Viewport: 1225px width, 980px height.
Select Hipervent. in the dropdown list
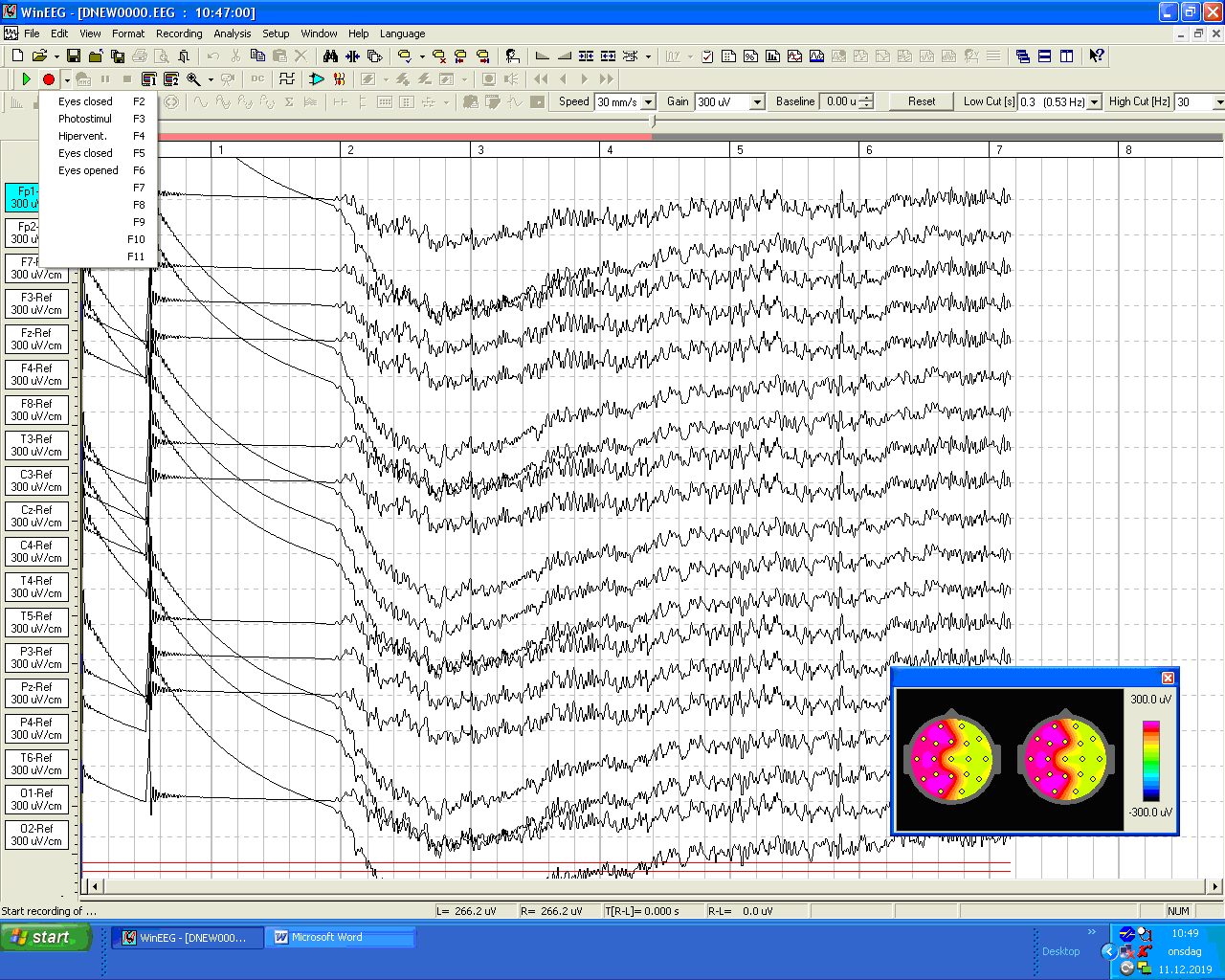(82, 136)
